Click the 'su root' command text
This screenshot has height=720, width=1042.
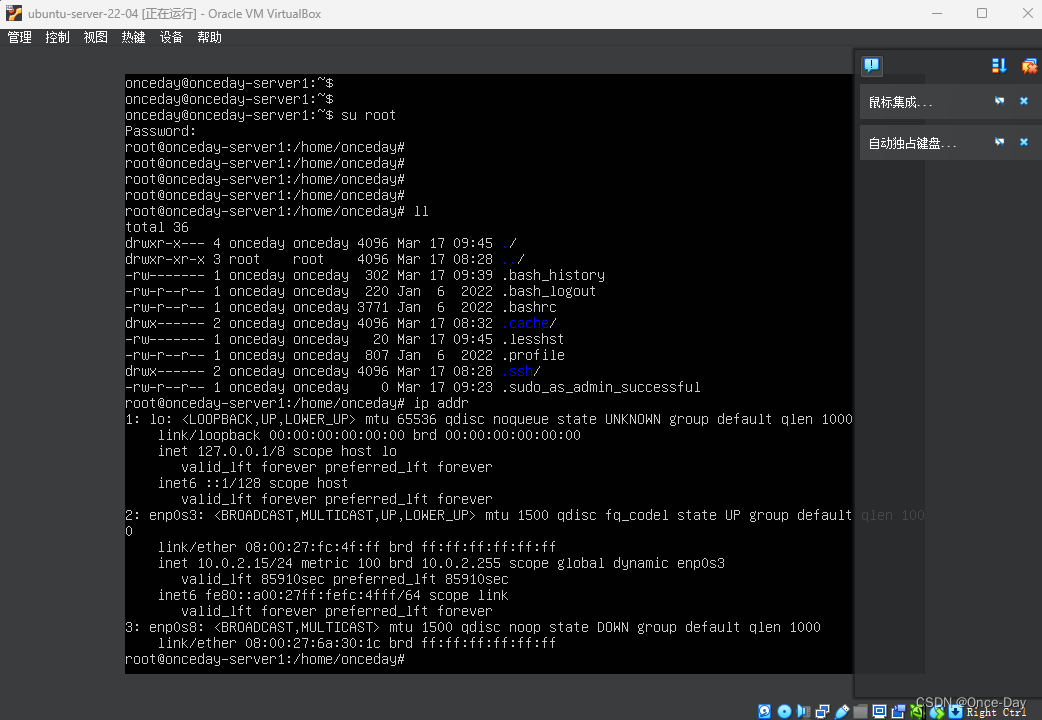pos(369,115)
